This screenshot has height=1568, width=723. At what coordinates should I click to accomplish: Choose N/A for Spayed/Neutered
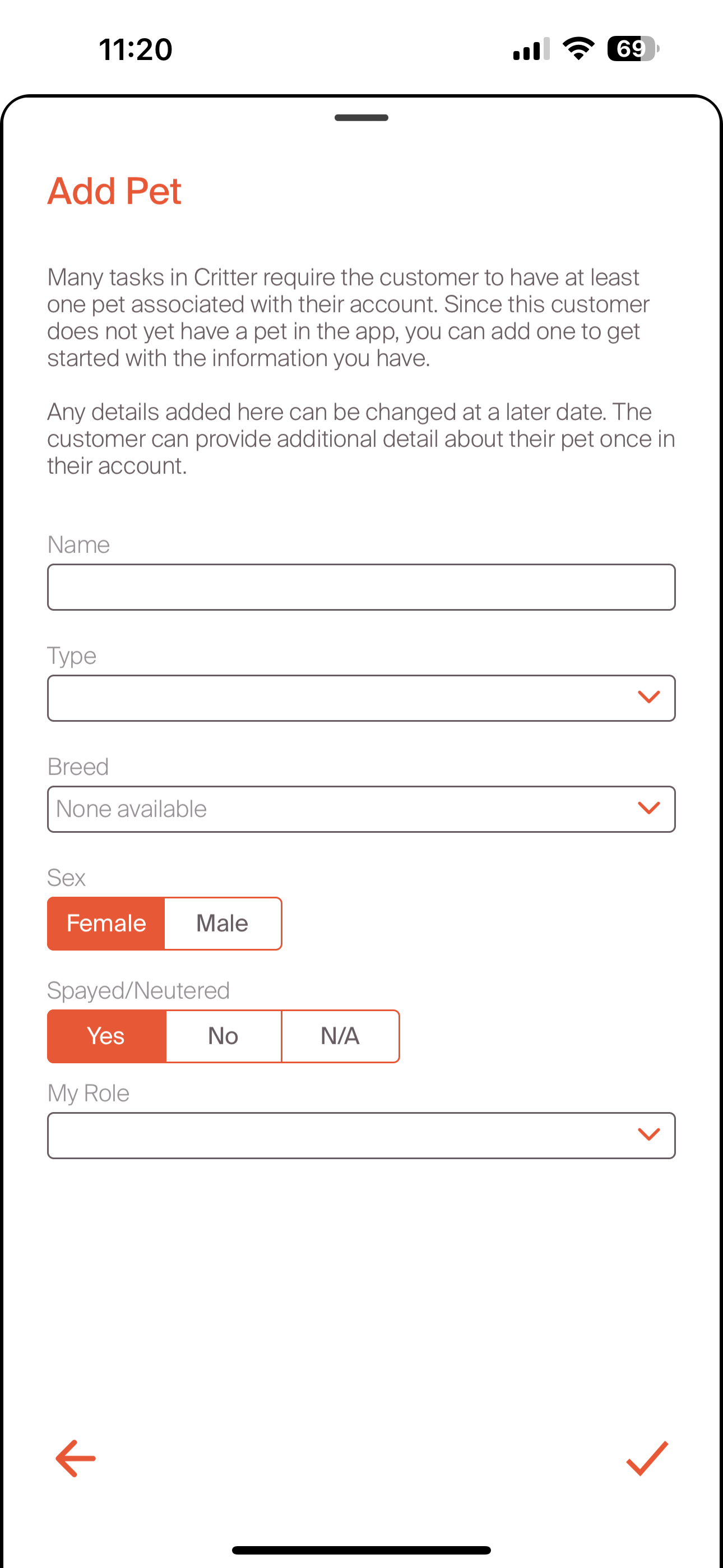pyautogui.click(x=340, y=1036)
